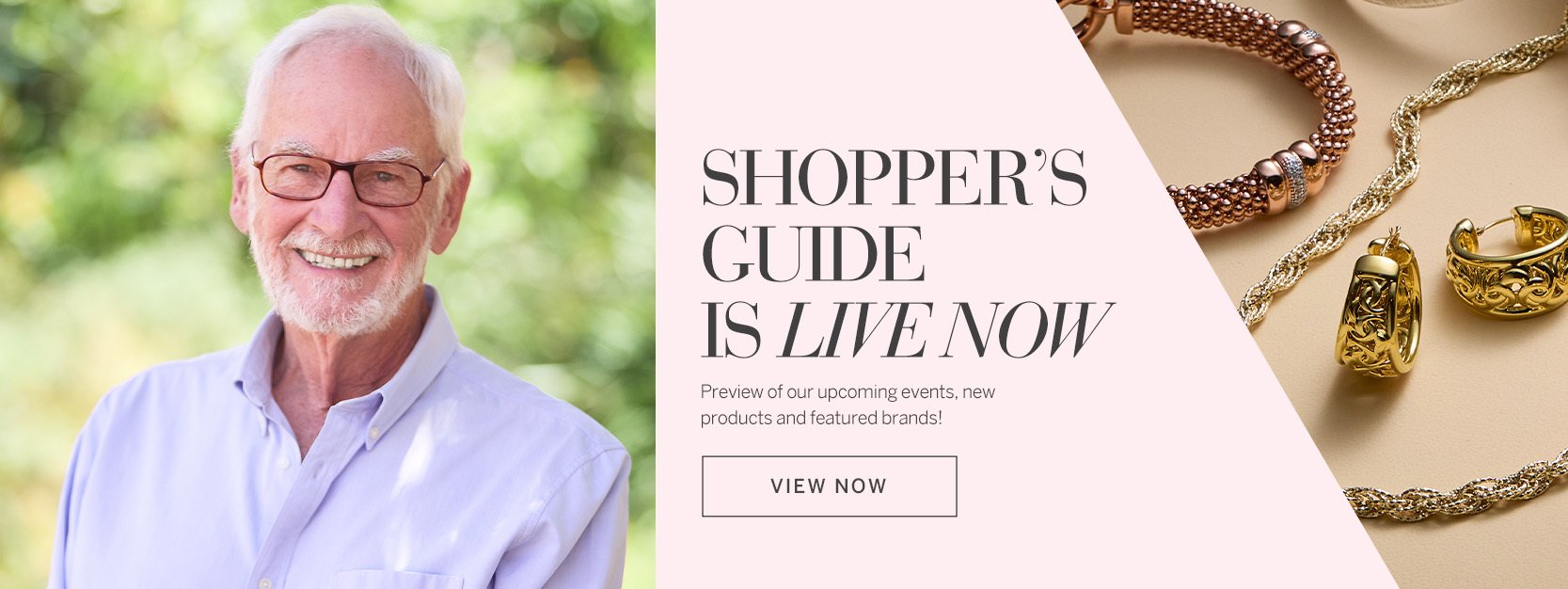Viewport: 1568px width, 589px height.
Task: Click the Shopper's Guide headline text
Action: (894, 179)
